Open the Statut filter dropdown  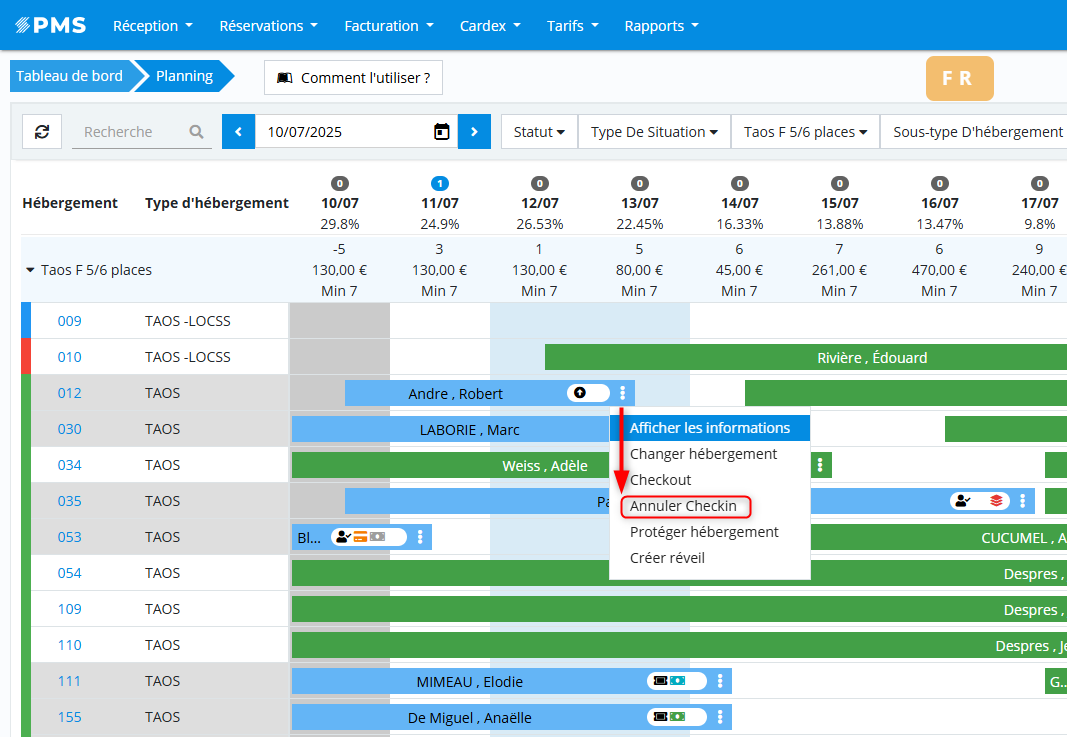coord(539,132)
